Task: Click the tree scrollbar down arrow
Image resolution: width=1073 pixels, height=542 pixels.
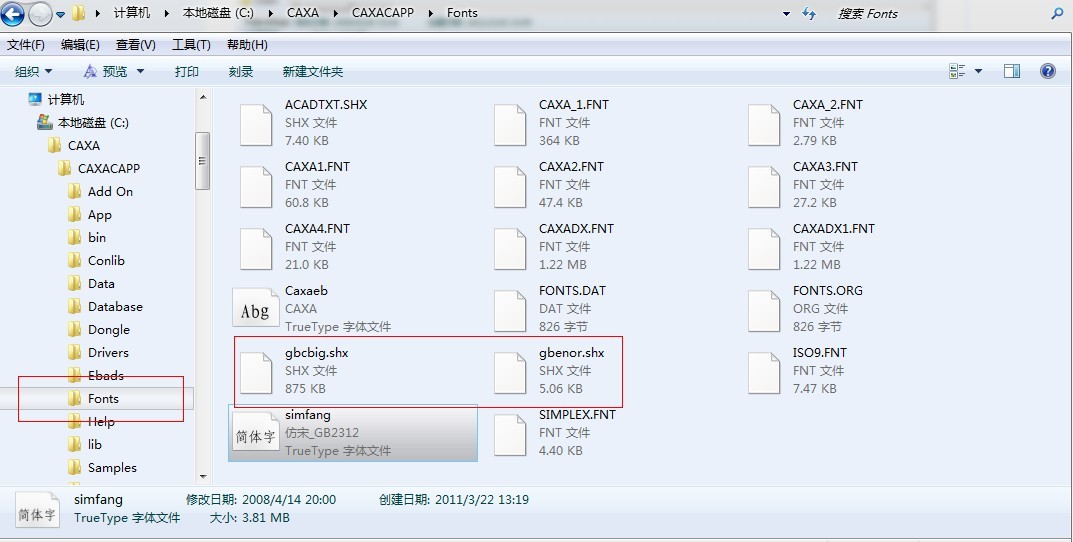Action: 203,476
